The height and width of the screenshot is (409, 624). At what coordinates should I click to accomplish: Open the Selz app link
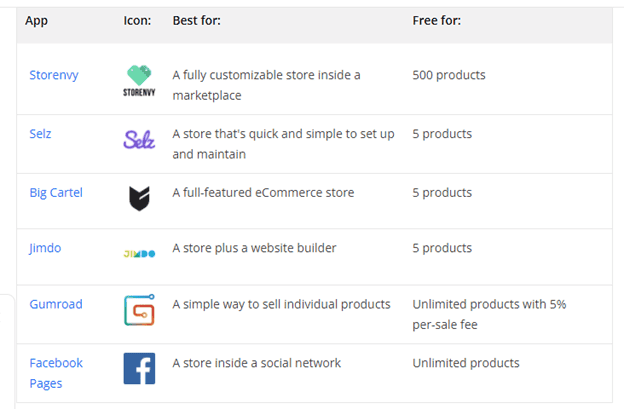[40, 134]
